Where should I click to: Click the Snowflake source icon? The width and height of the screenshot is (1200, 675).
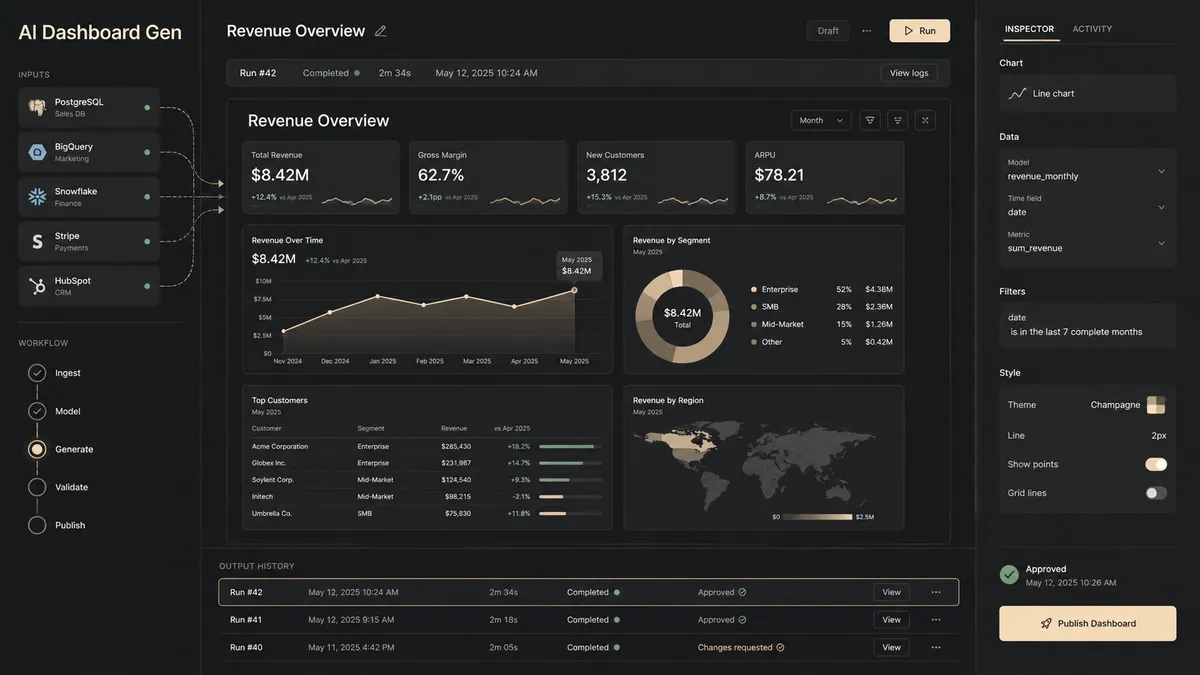tap(37, 197)
